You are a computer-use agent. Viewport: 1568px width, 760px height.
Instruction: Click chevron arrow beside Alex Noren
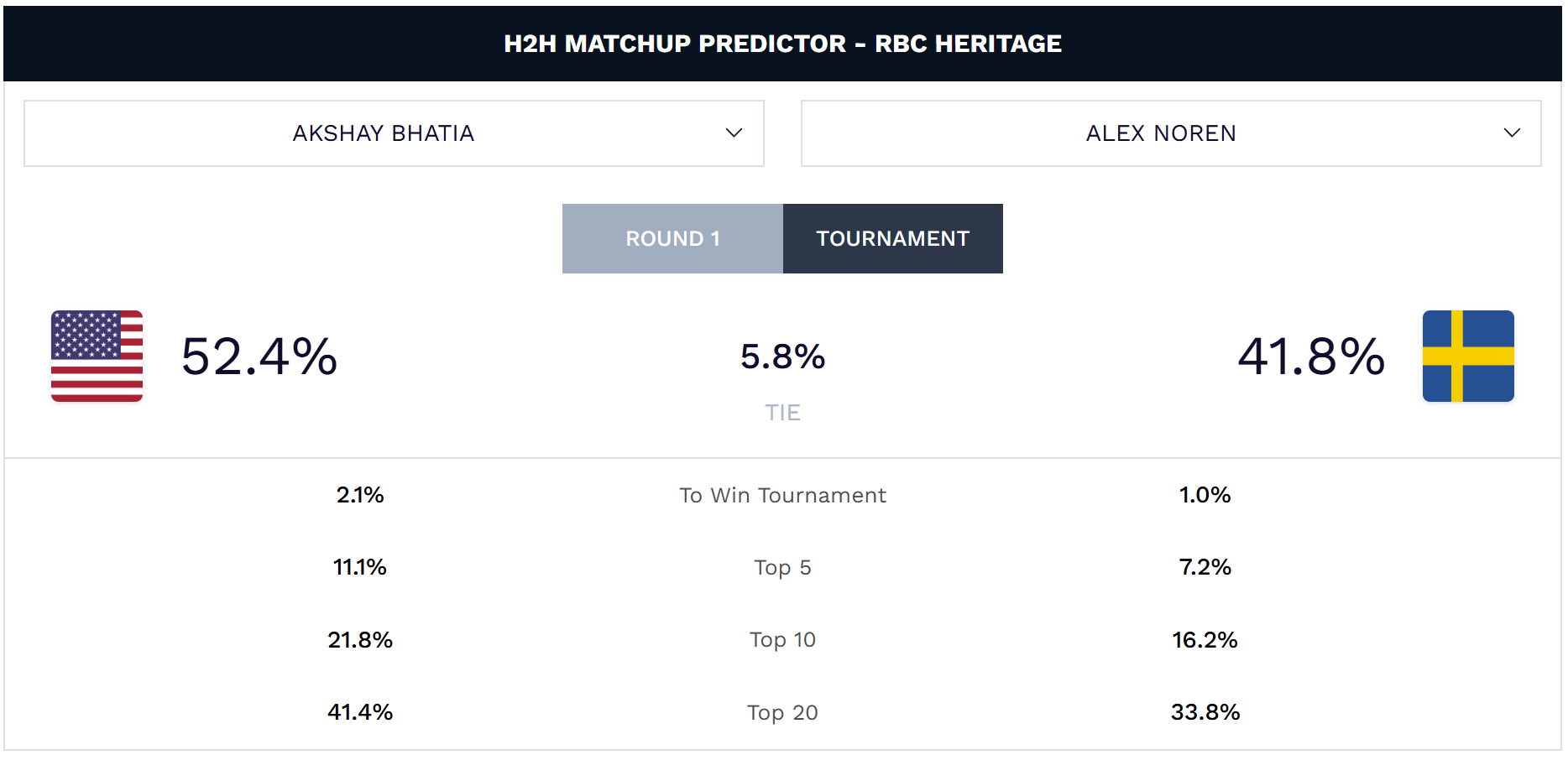[1511, 133]
